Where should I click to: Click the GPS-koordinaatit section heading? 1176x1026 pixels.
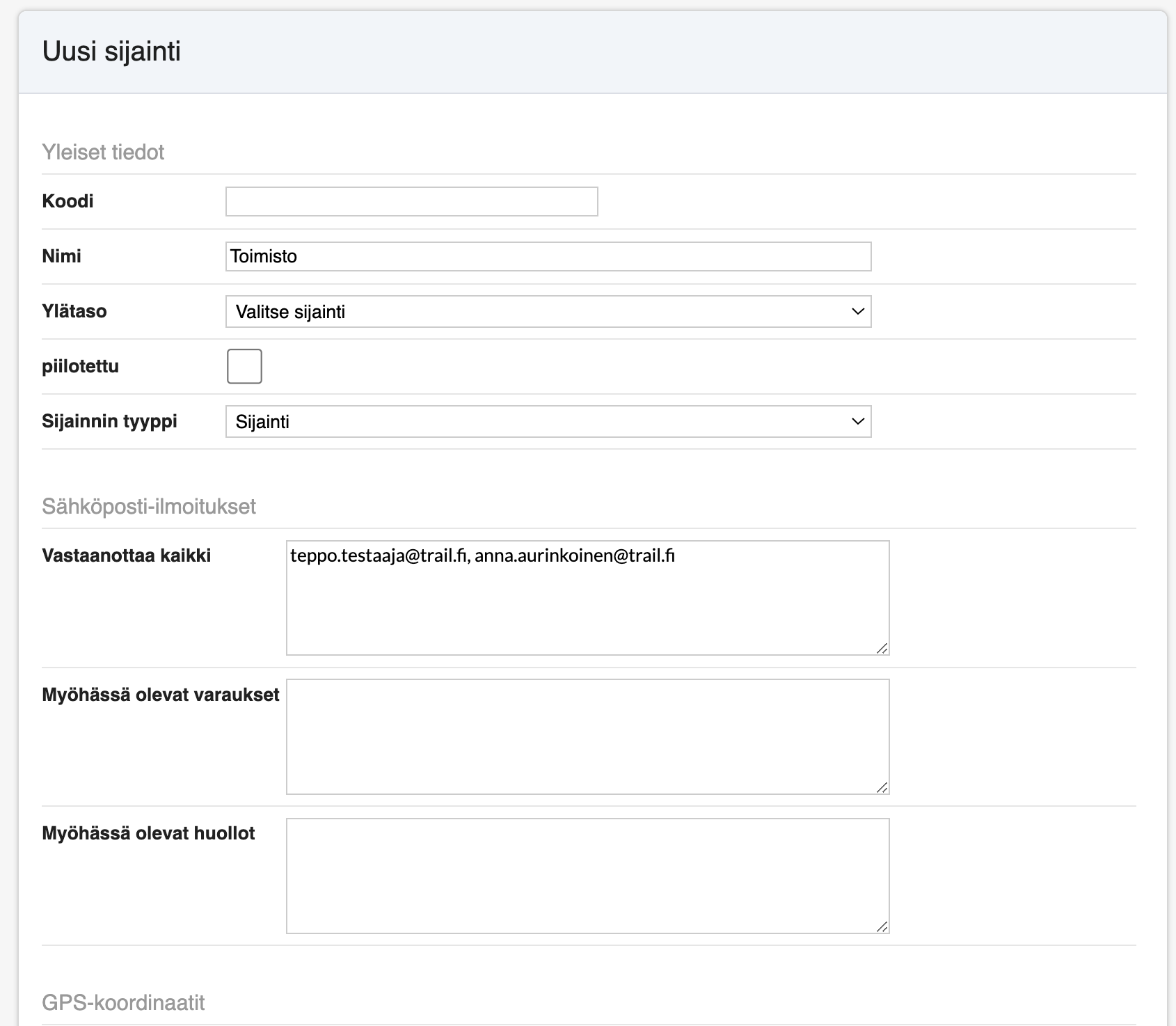(123, 1003)
